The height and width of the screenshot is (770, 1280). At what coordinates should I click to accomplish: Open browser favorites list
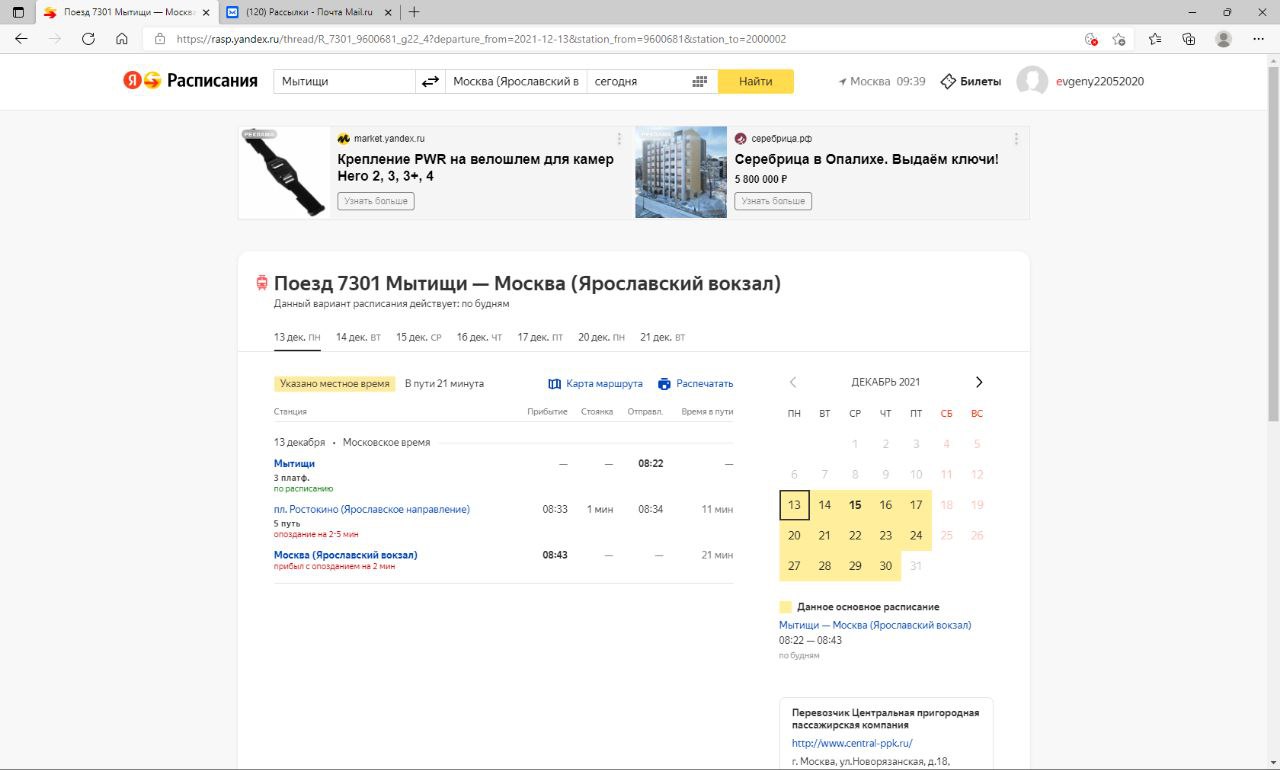[1155, 39]
